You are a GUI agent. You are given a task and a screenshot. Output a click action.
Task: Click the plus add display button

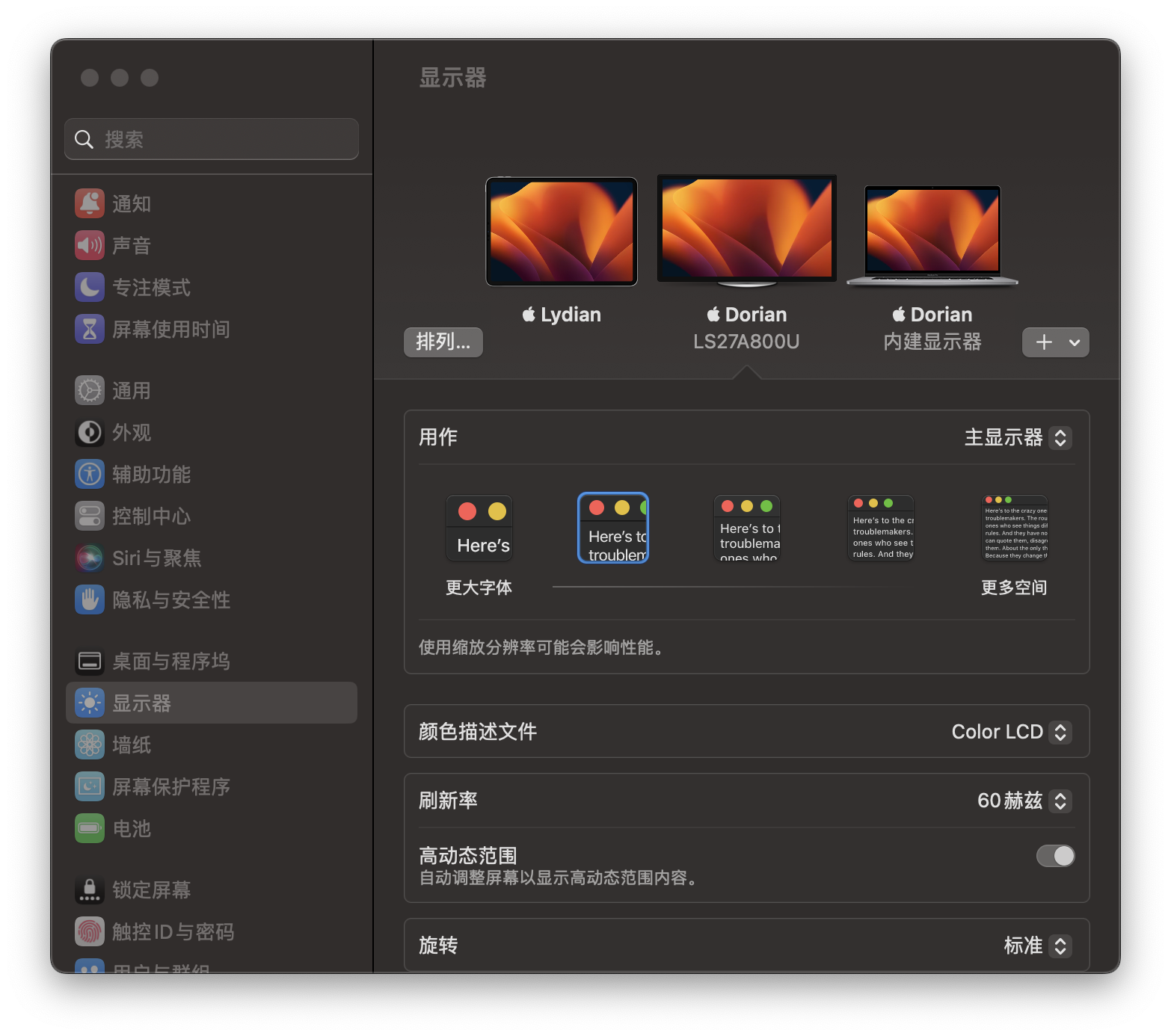(x=1044, y=342)
